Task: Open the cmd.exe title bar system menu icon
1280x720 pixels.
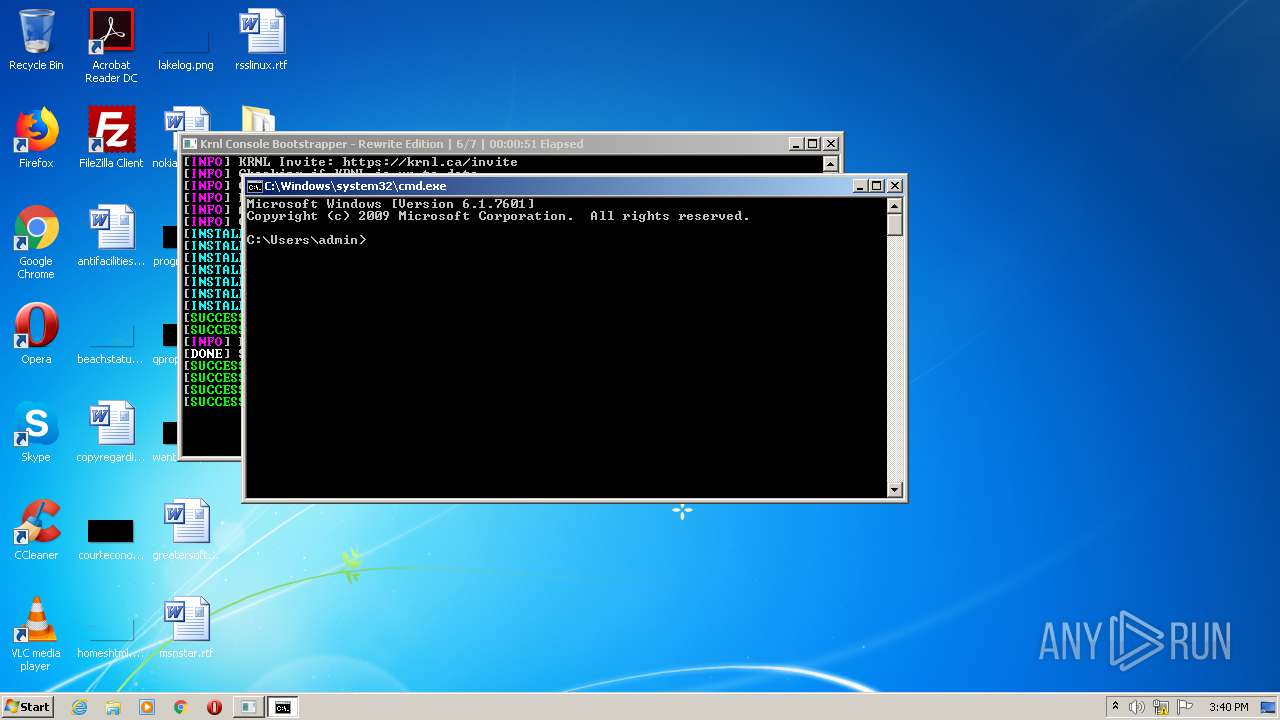Action: pyautogui.click(x=254, y=186)
